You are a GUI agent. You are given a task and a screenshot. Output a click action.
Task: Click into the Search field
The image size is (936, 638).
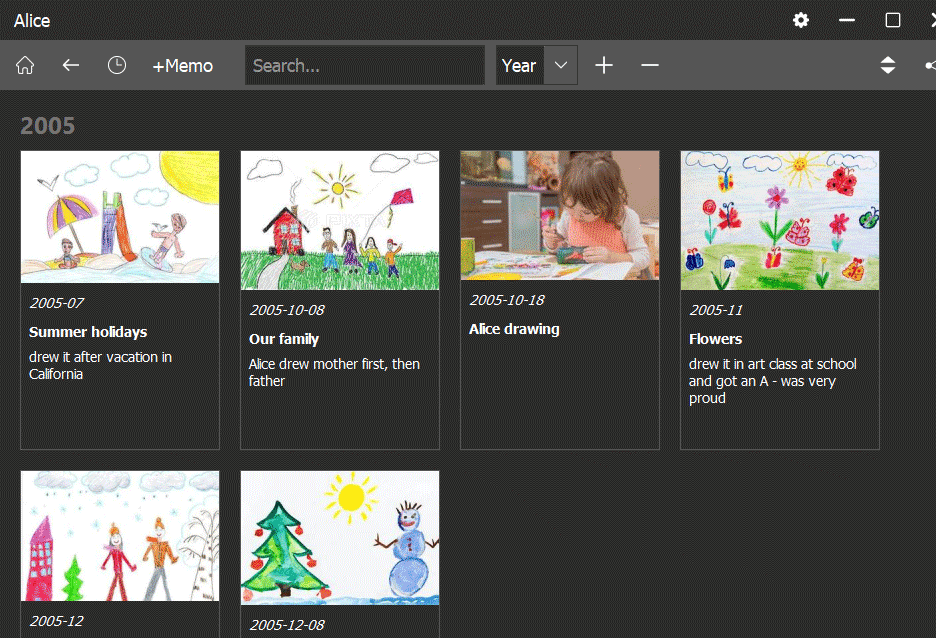coord(364,65)
